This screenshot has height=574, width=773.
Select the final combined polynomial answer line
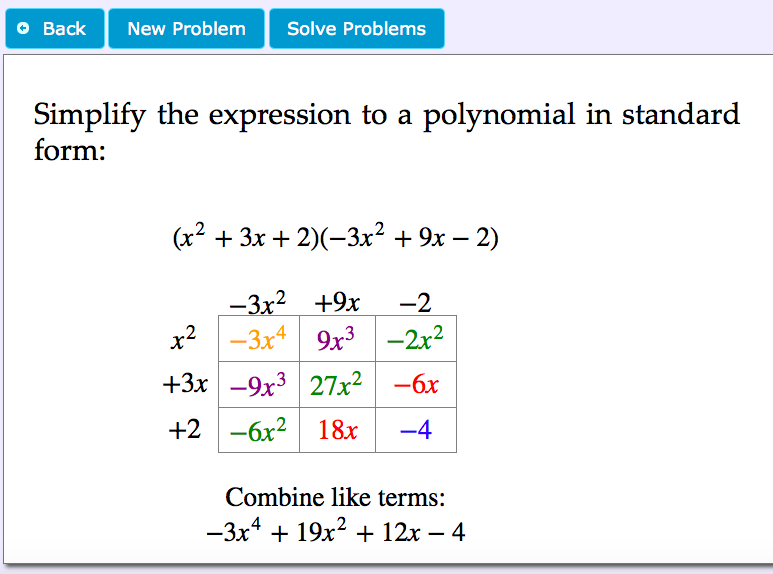[335, 532]
